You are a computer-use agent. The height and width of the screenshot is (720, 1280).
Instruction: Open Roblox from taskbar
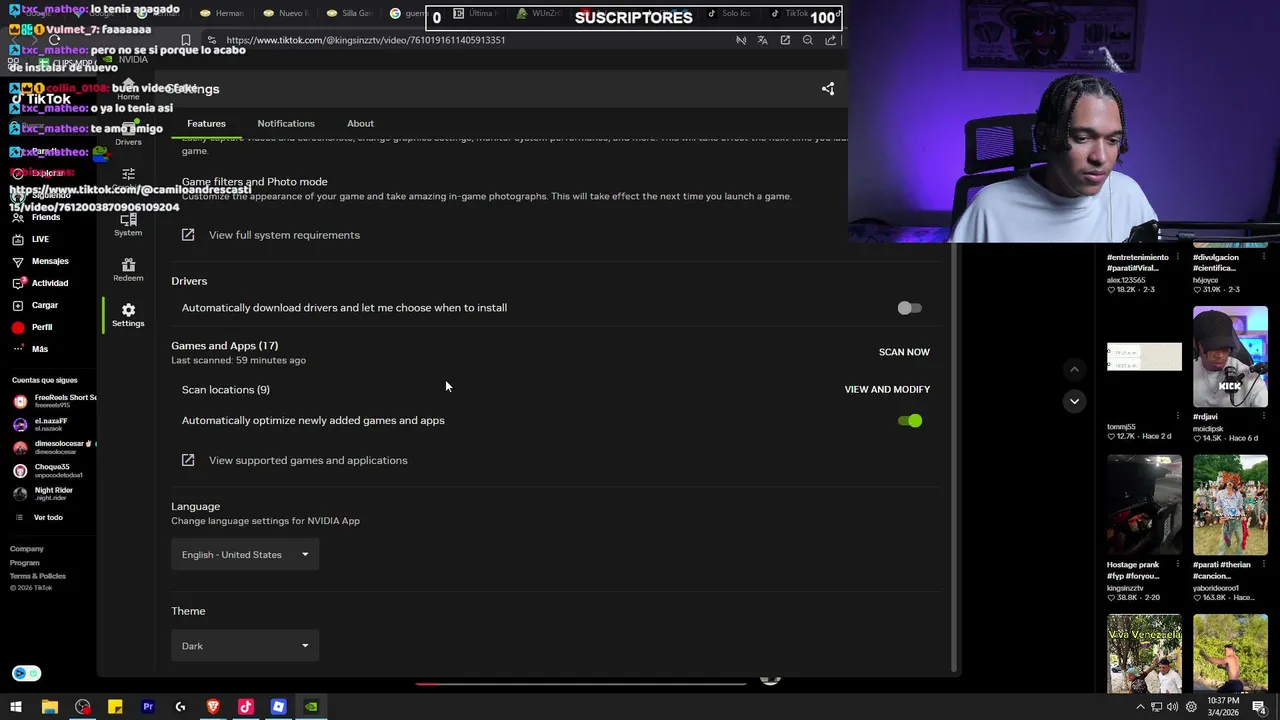tap(278, 707)
